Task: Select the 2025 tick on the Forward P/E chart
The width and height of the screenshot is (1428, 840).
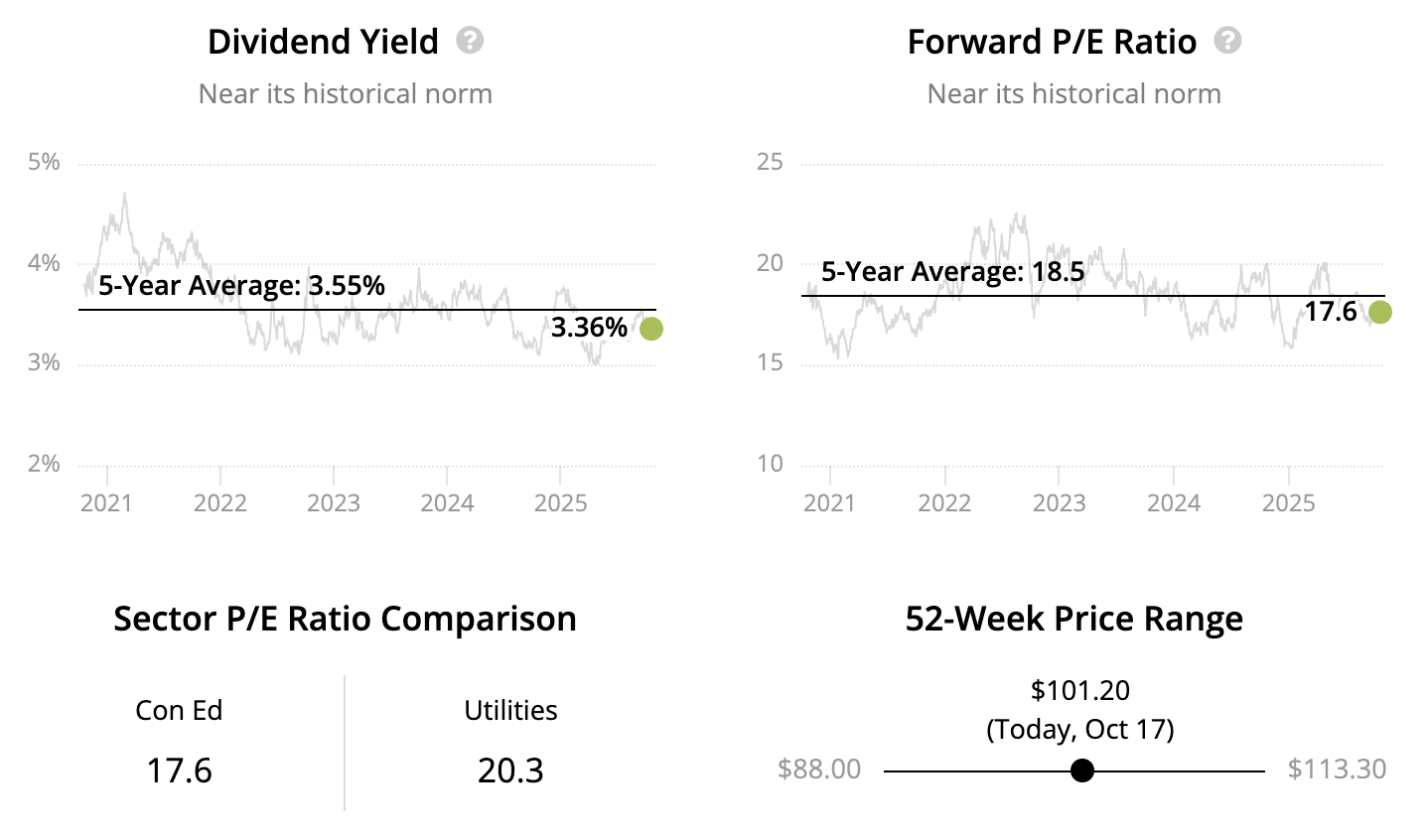Action: tap(1288, 502)
